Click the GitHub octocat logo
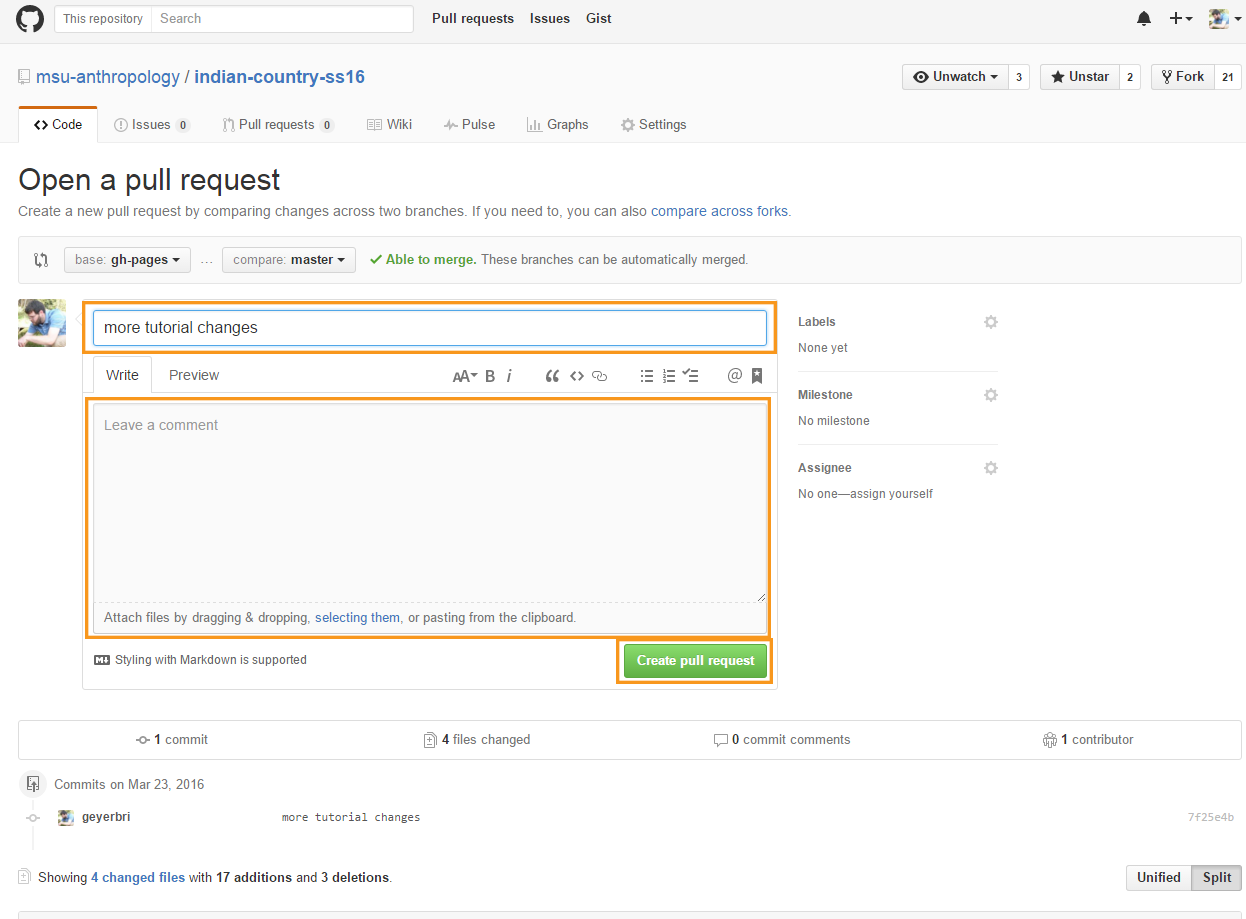The image size is (1246, 919). point(30,19)
